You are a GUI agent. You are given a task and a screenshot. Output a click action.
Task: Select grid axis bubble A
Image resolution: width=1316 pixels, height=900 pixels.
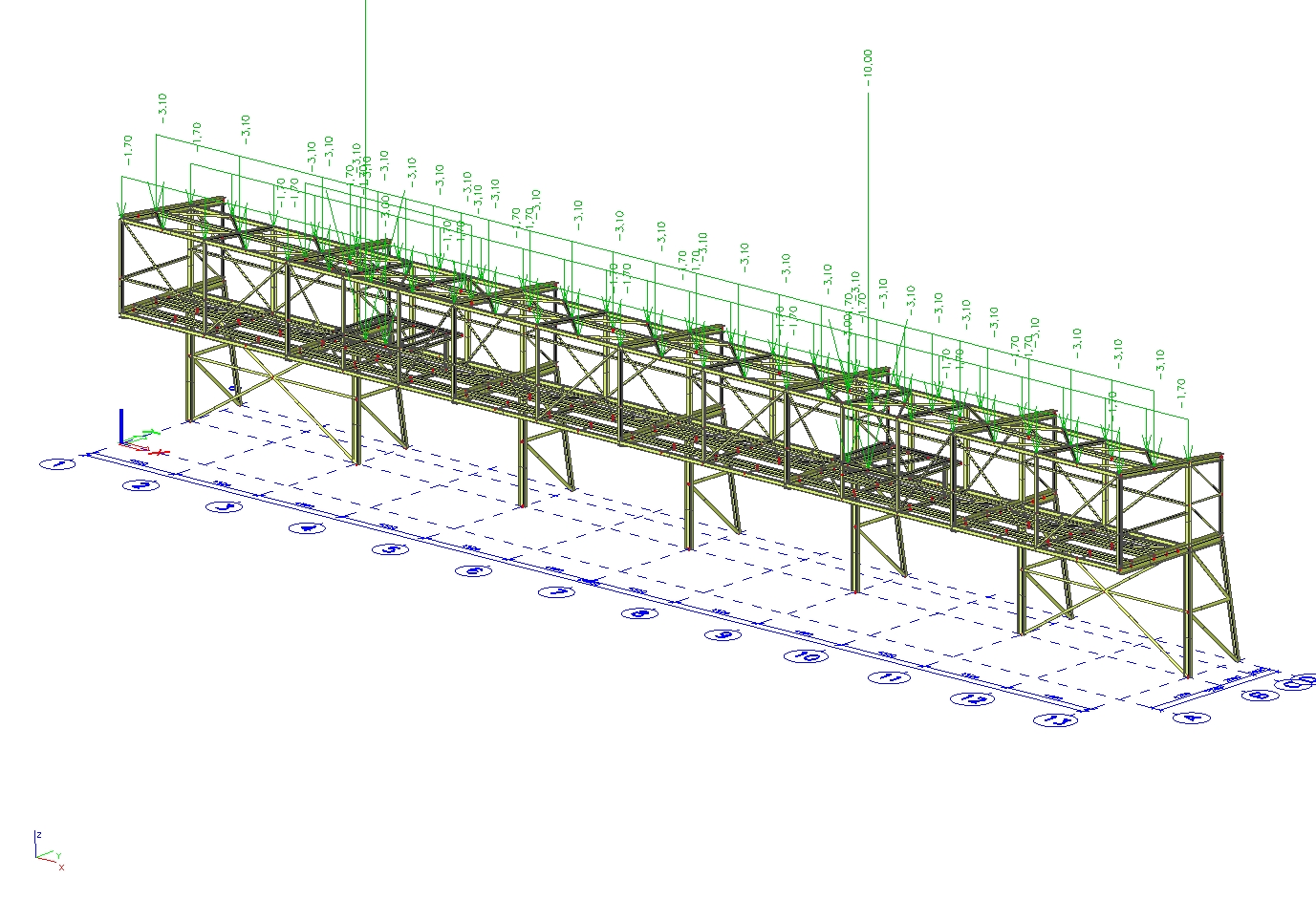pos(1190,718)
